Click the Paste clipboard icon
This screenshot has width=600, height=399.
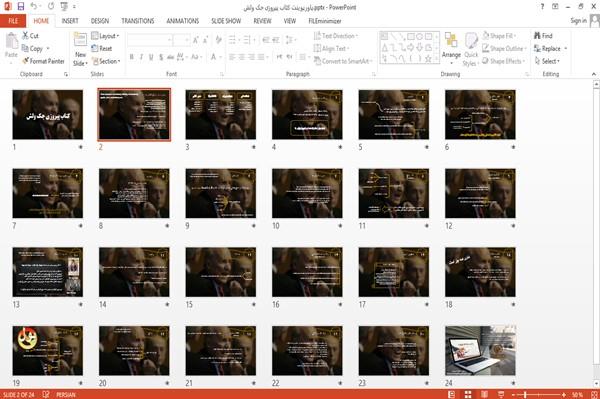11,41
